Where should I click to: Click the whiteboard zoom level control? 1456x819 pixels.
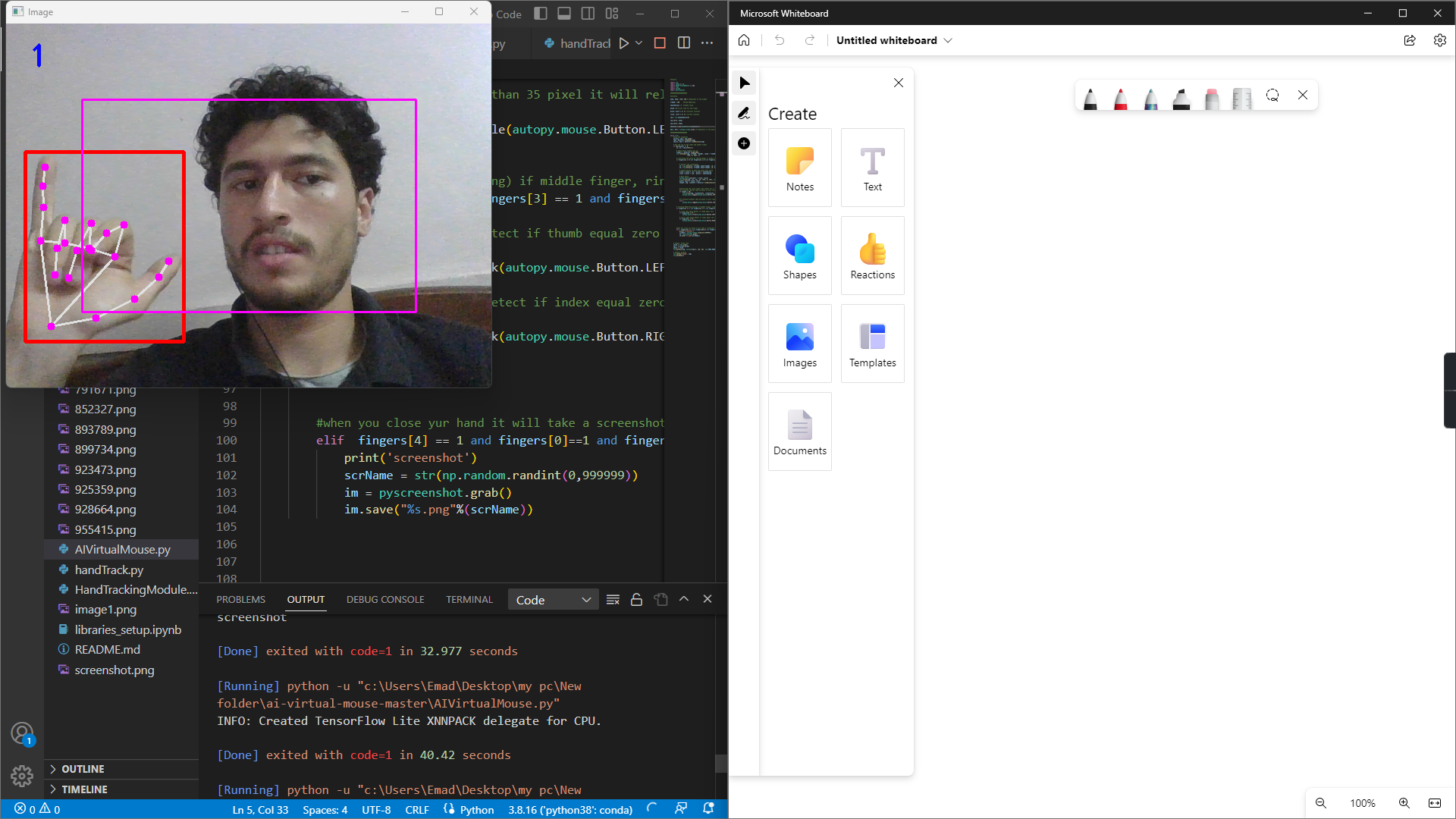(1362, 803)
